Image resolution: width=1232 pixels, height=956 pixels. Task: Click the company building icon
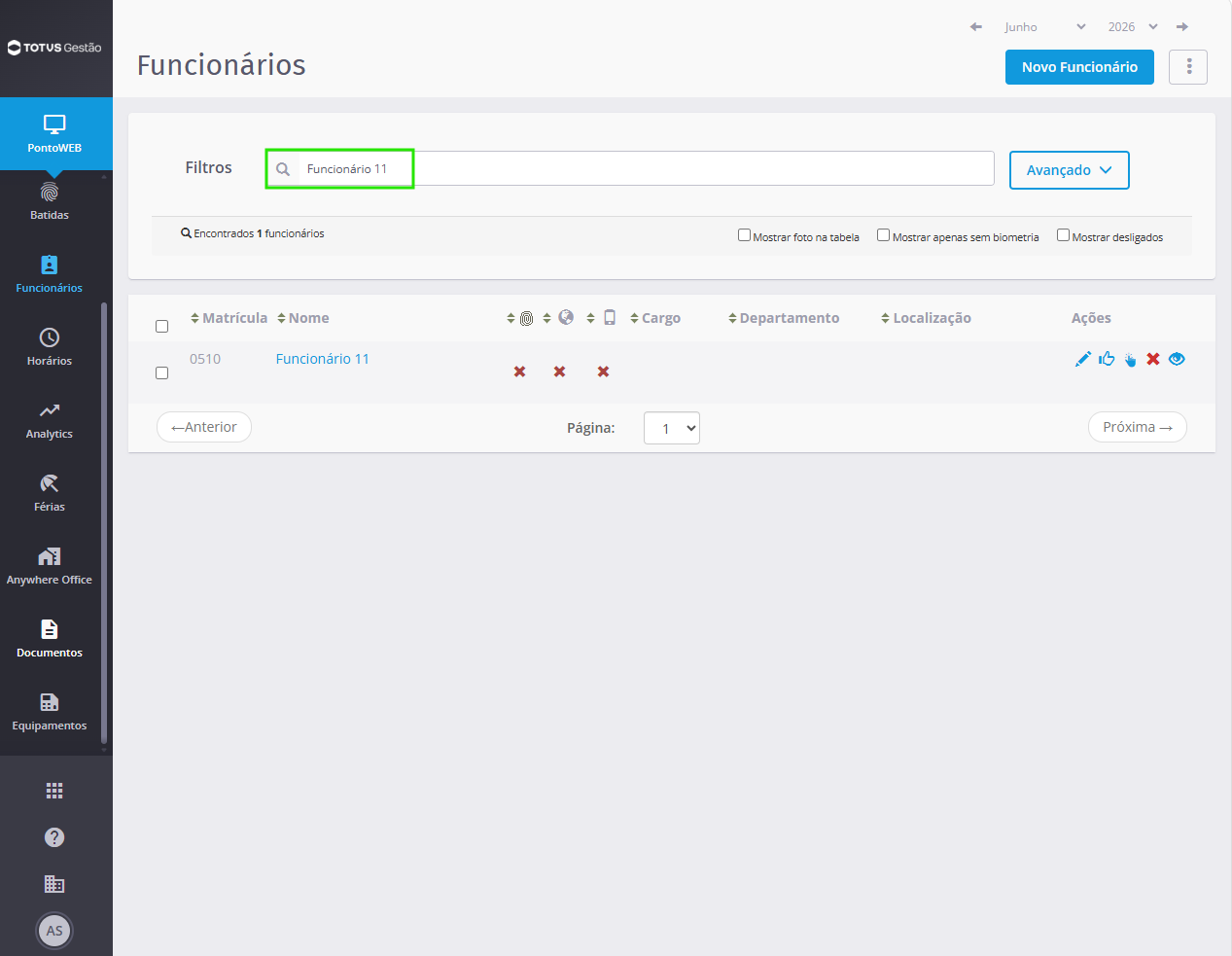(54, 884)
